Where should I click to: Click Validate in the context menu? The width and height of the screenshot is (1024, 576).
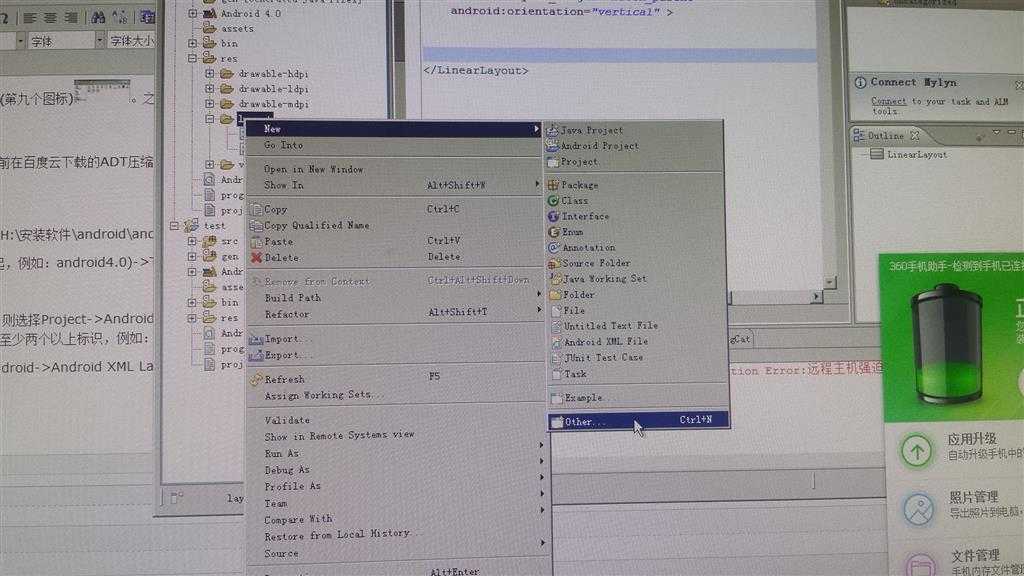(x=395, y=420)
